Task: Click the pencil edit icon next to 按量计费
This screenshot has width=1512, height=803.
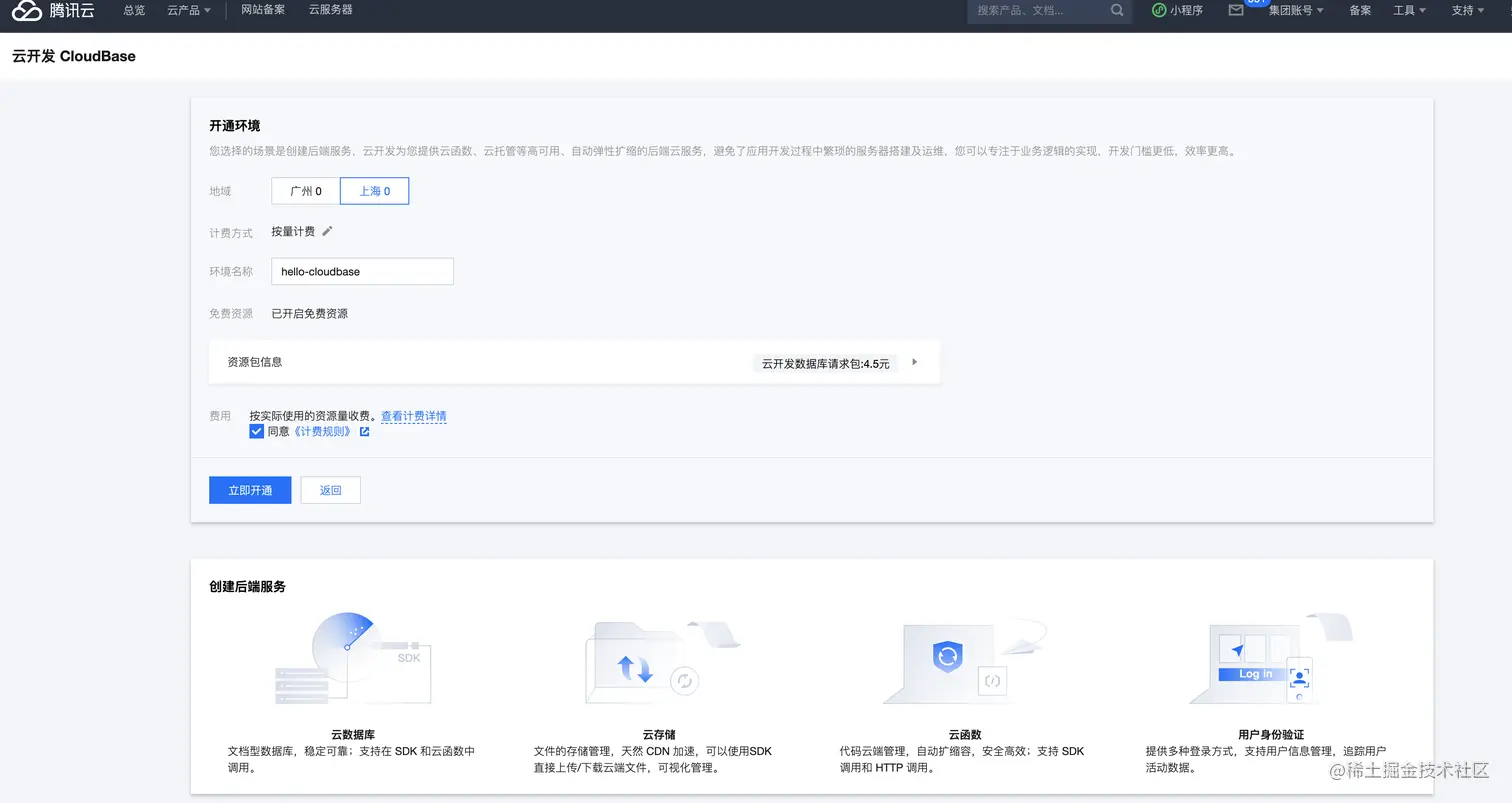Action: (325, 231)
